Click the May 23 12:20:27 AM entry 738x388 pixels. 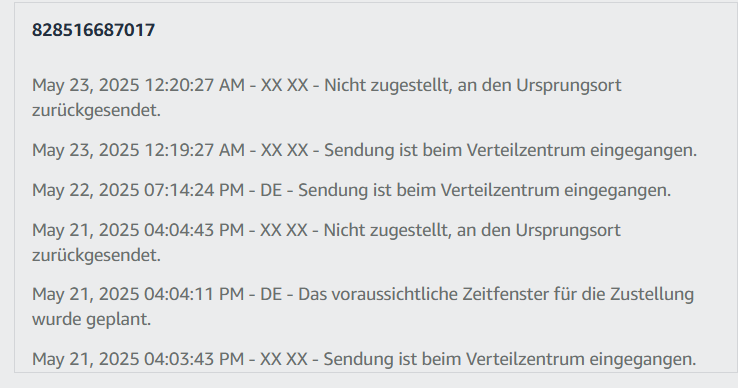327,97
